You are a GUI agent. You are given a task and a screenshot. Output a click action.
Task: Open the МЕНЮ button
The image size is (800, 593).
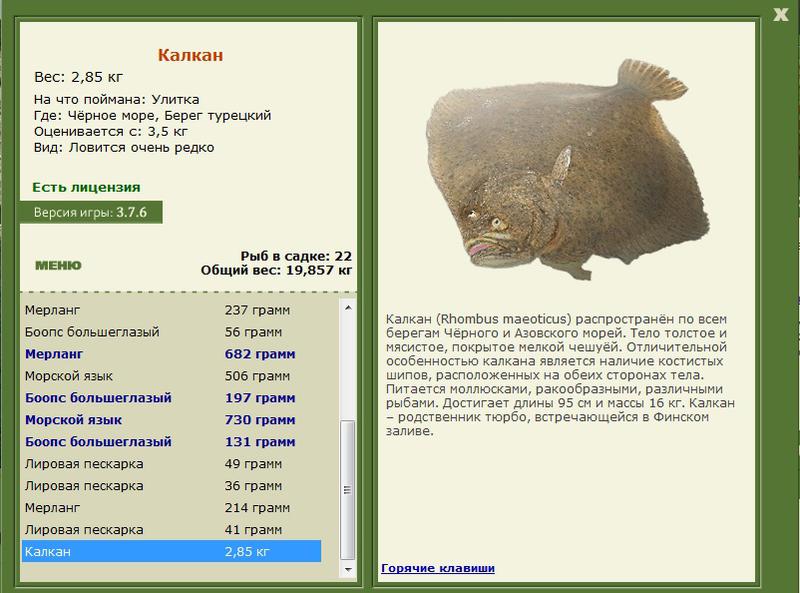tap(58, 266)
